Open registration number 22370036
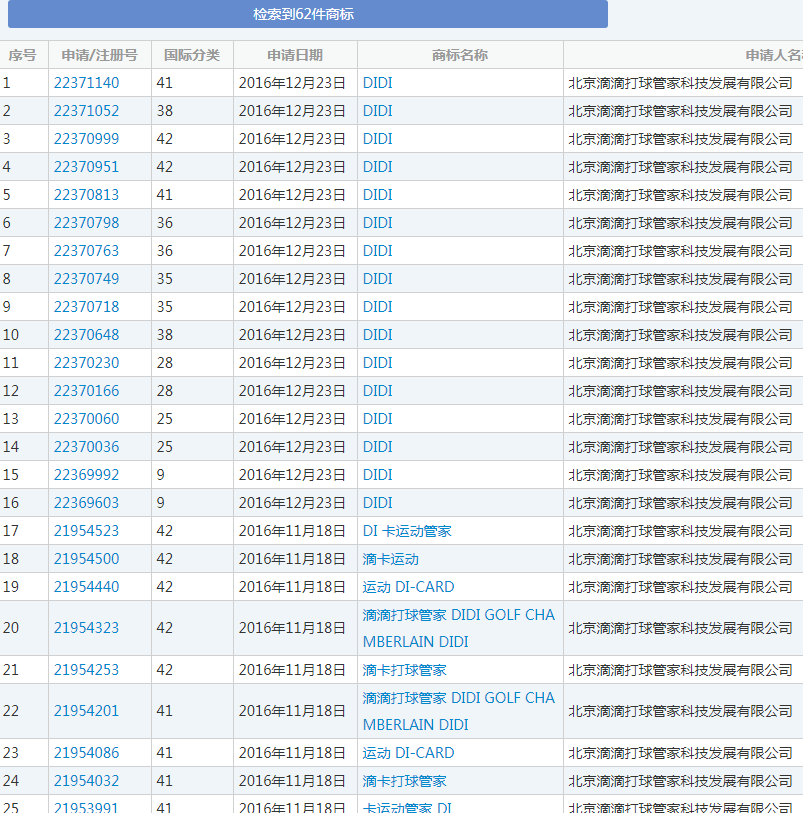This screenshot has height=813, width=803. click(87, 447)
